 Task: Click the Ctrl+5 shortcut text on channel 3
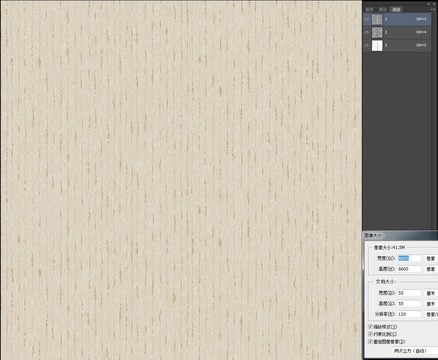[421, 45]
